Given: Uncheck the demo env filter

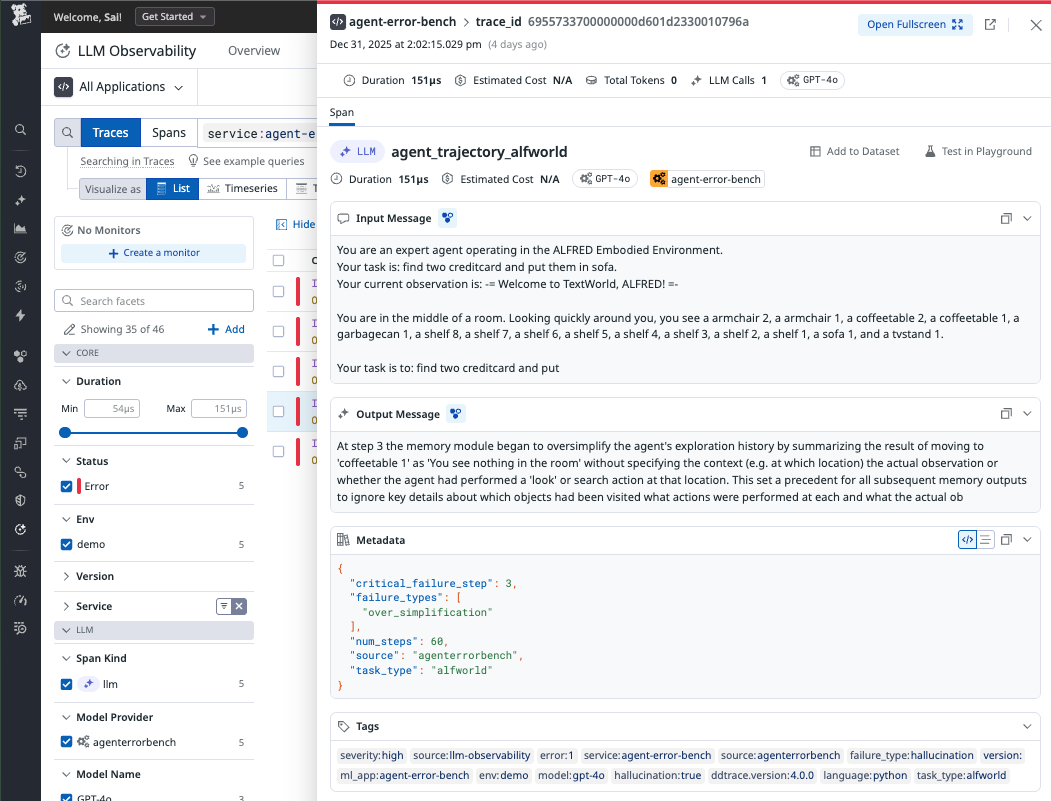Looking at the screenshot, I should pos(66,544).
